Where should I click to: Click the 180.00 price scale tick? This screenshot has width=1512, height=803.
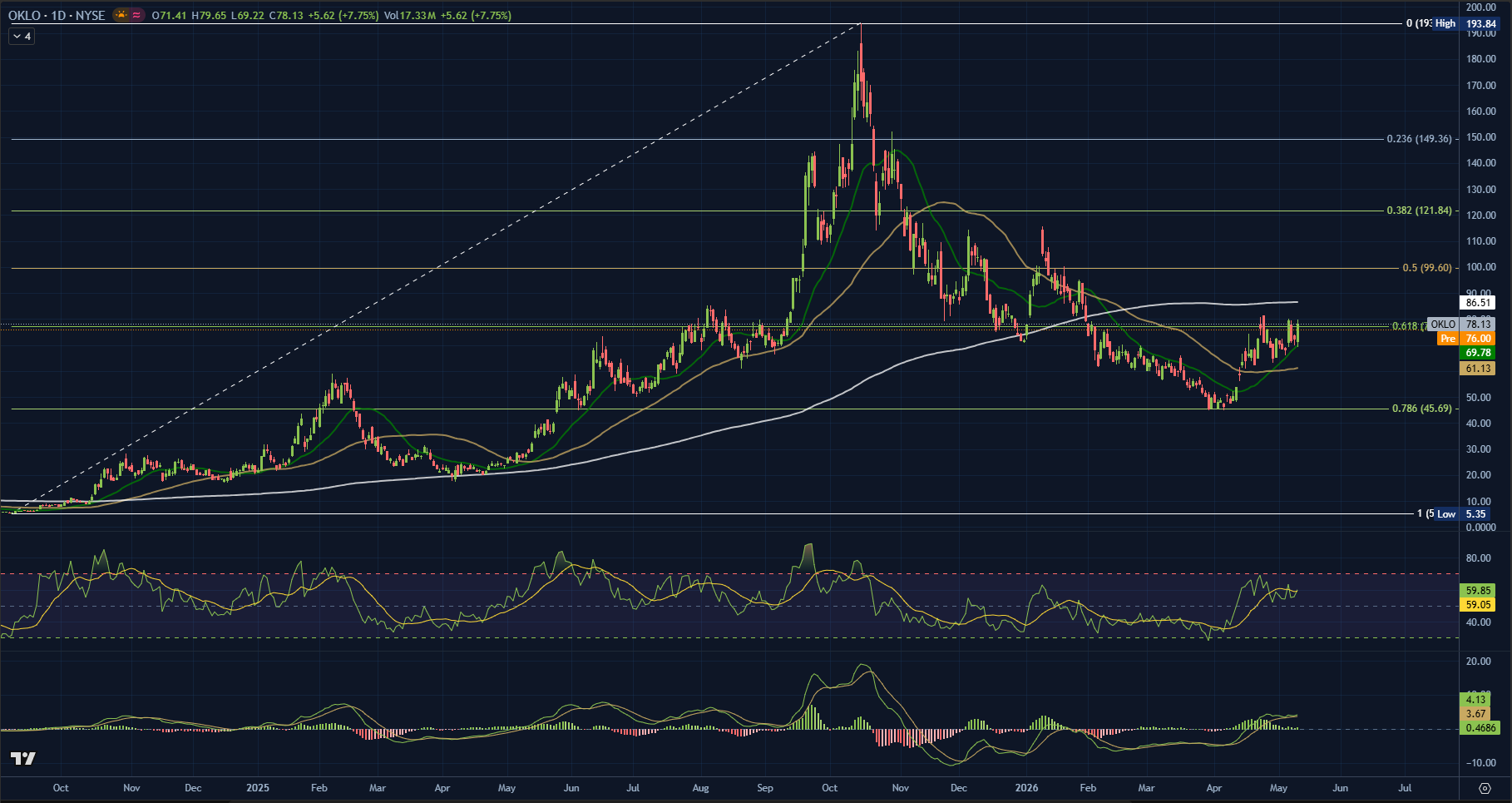[x=1482, y=59]
